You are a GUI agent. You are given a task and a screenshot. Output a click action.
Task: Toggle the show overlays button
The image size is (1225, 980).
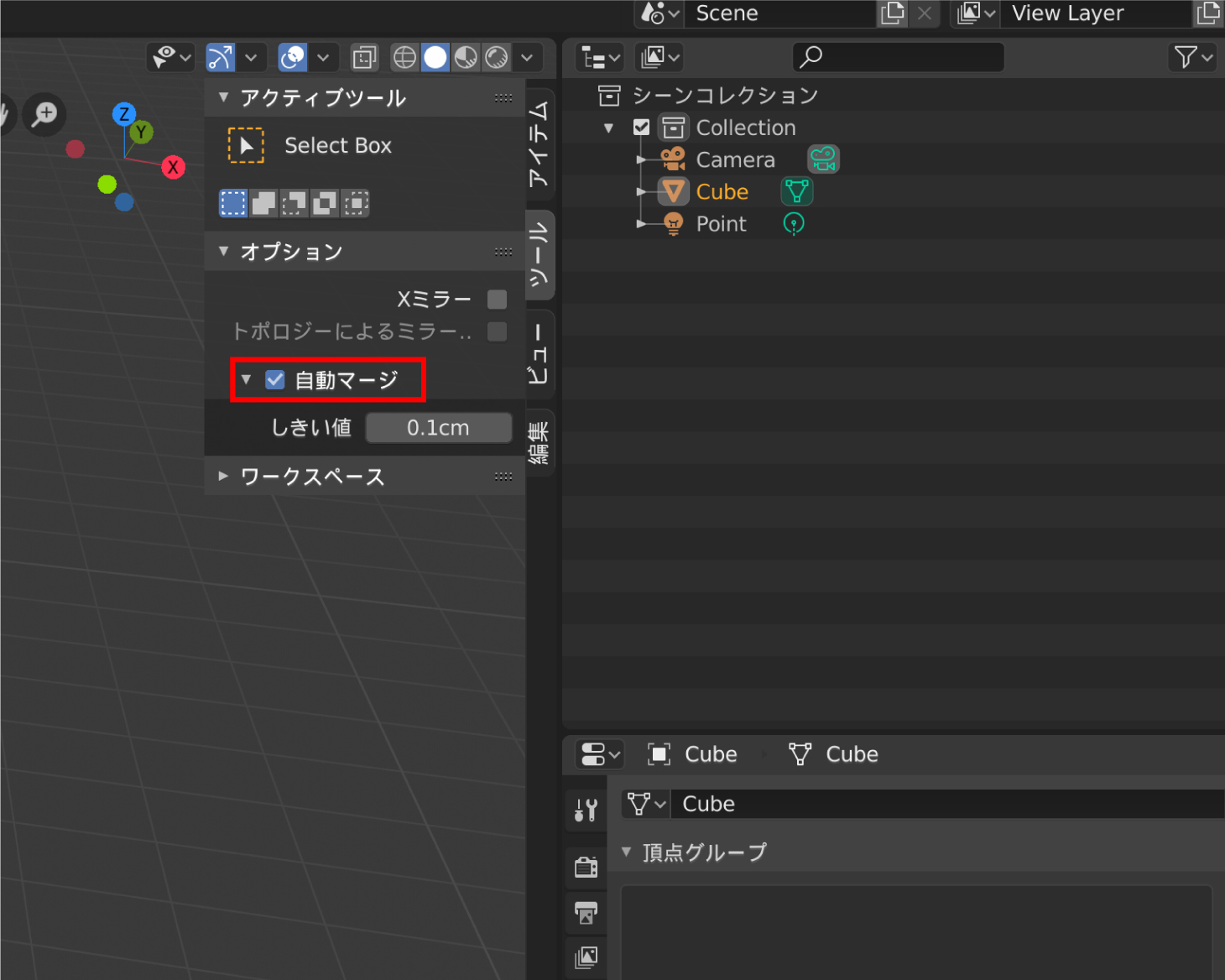(293, 57)
